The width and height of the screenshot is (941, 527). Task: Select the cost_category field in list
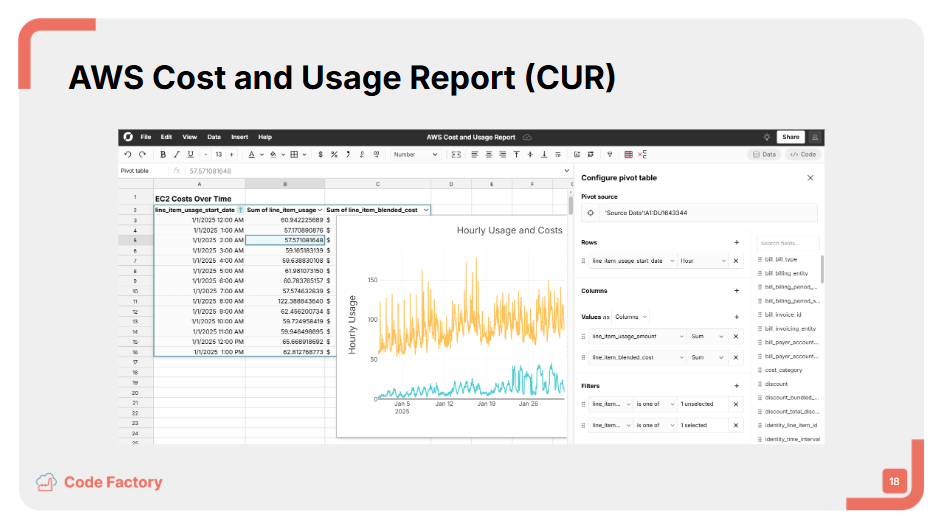[x=783, y=370]
